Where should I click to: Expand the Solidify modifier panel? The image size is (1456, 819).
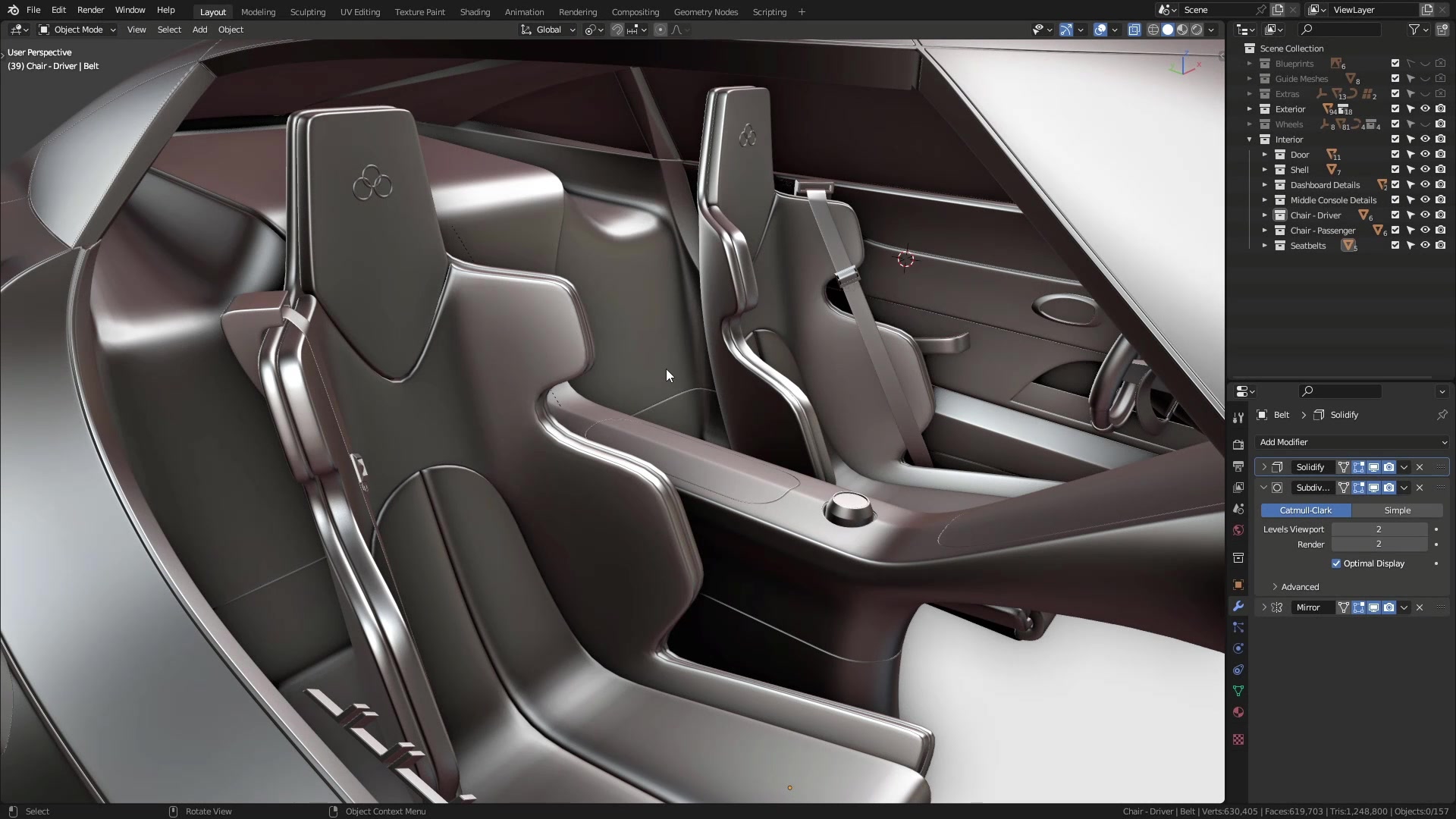point(1264,467)
